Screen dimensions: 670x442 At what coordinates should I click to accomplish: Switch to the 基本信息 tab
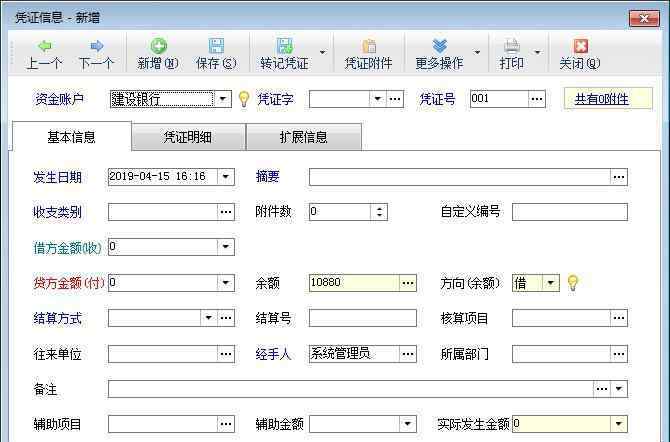tap(71, 137)
